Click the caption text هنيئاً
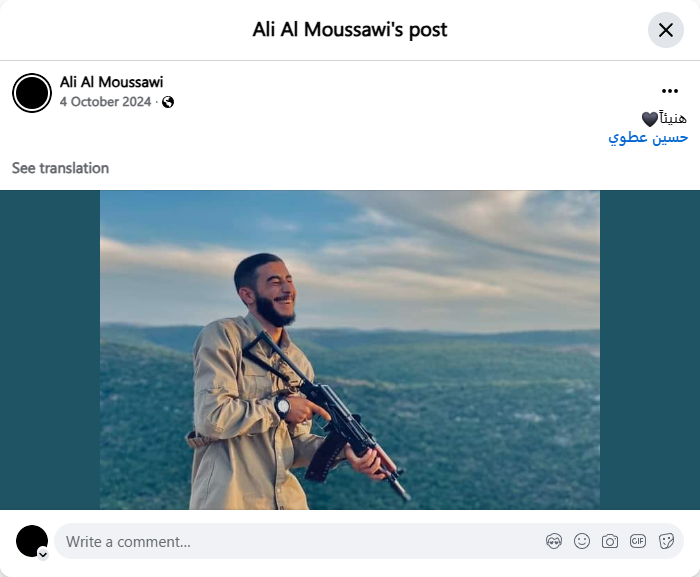 (x=674, y=118)
